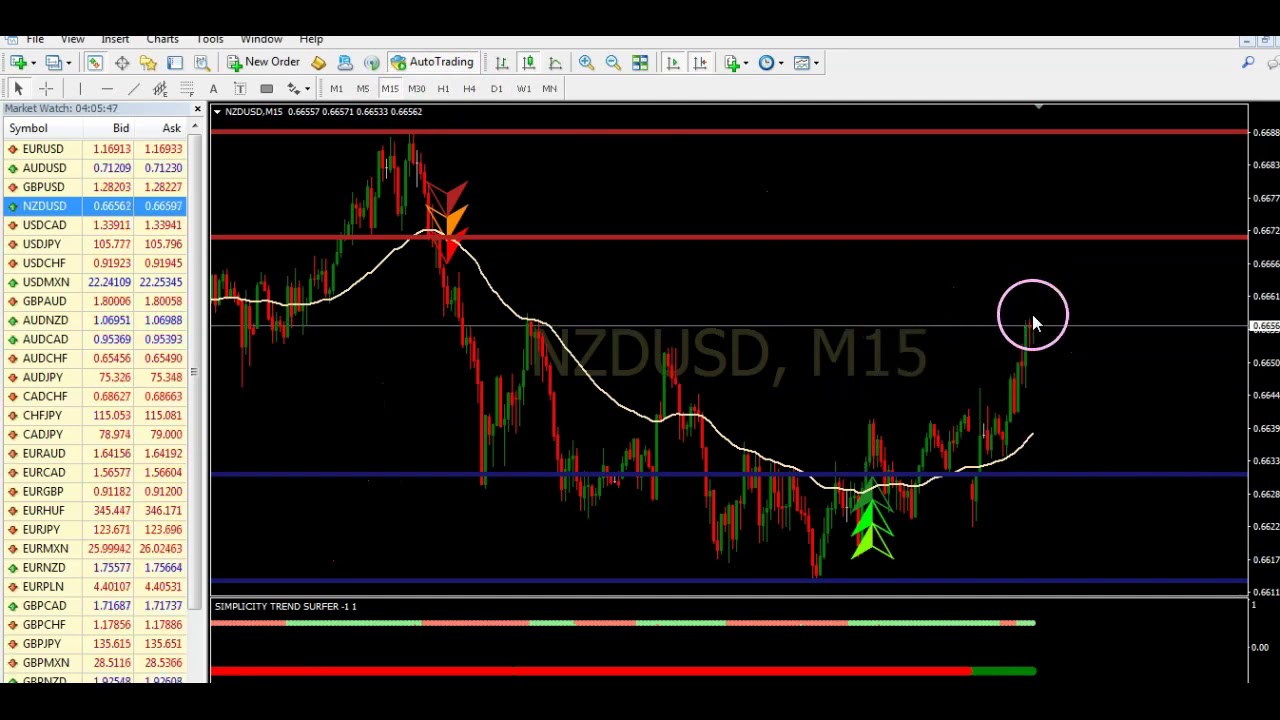This screenshot has width=1280, height=720.
Task: Open the Help menu
Action: click(x=311, y=40)
